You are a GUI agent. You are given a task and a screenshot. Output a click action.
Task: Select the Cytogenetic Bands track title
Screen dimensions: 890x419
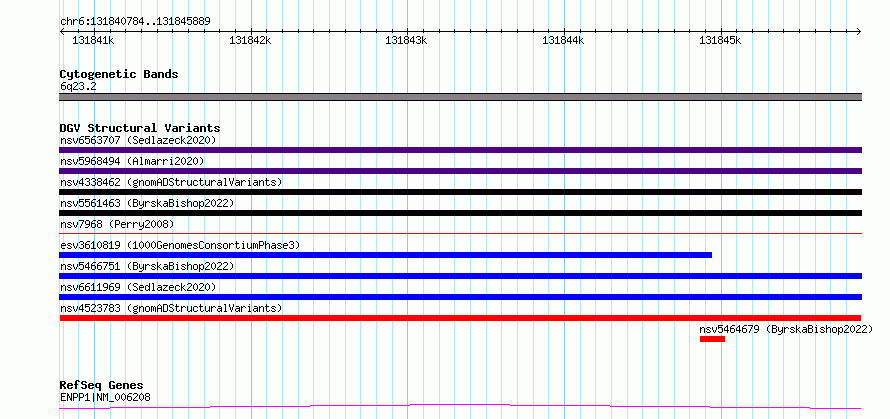[119, 74]
